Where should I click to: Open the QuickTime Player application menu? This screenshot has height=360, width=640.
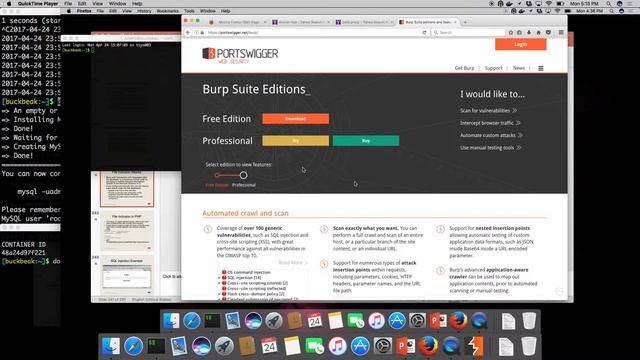tap(38, 4)
